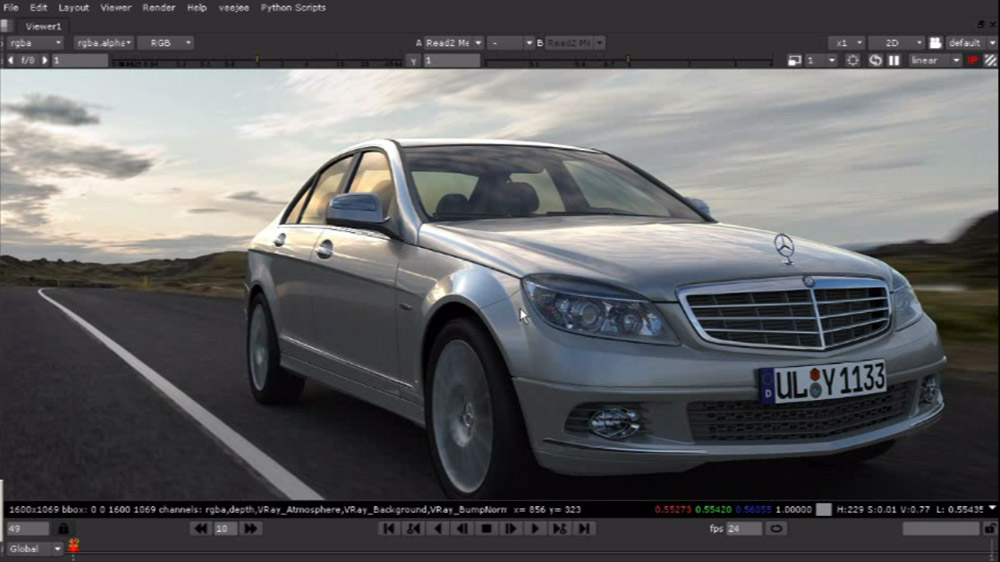This screenshot has height=562, width=1000.
Task: Open the veejee menu
Action: pos(234,8)
